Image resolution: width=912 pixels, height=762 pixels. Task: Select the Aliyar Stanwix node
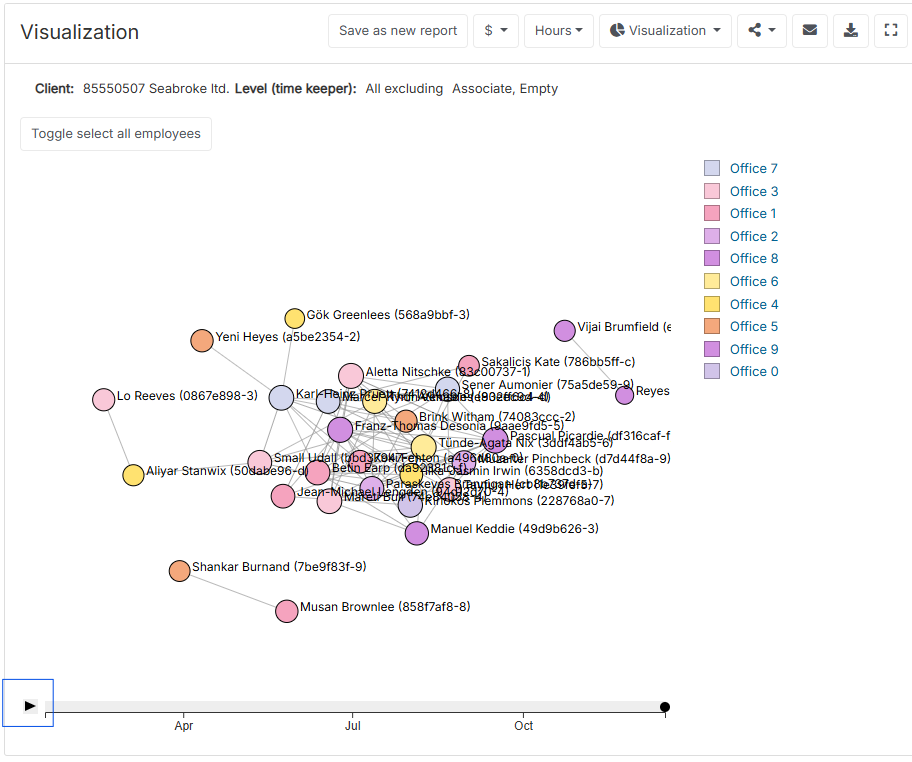pos(133,475)
